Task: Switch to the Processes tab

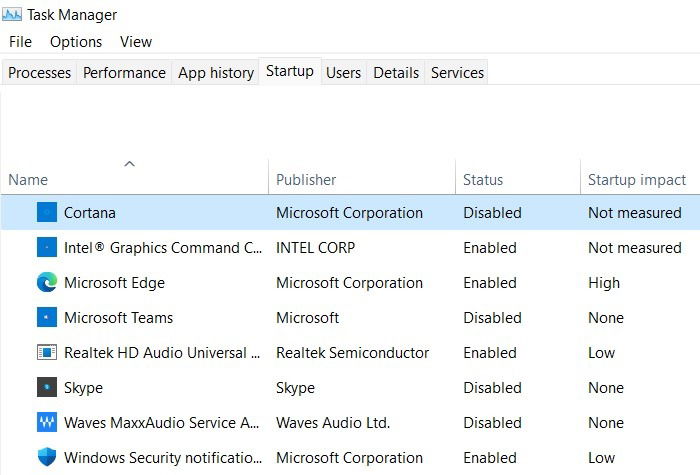Action: [x=39, y=72]
